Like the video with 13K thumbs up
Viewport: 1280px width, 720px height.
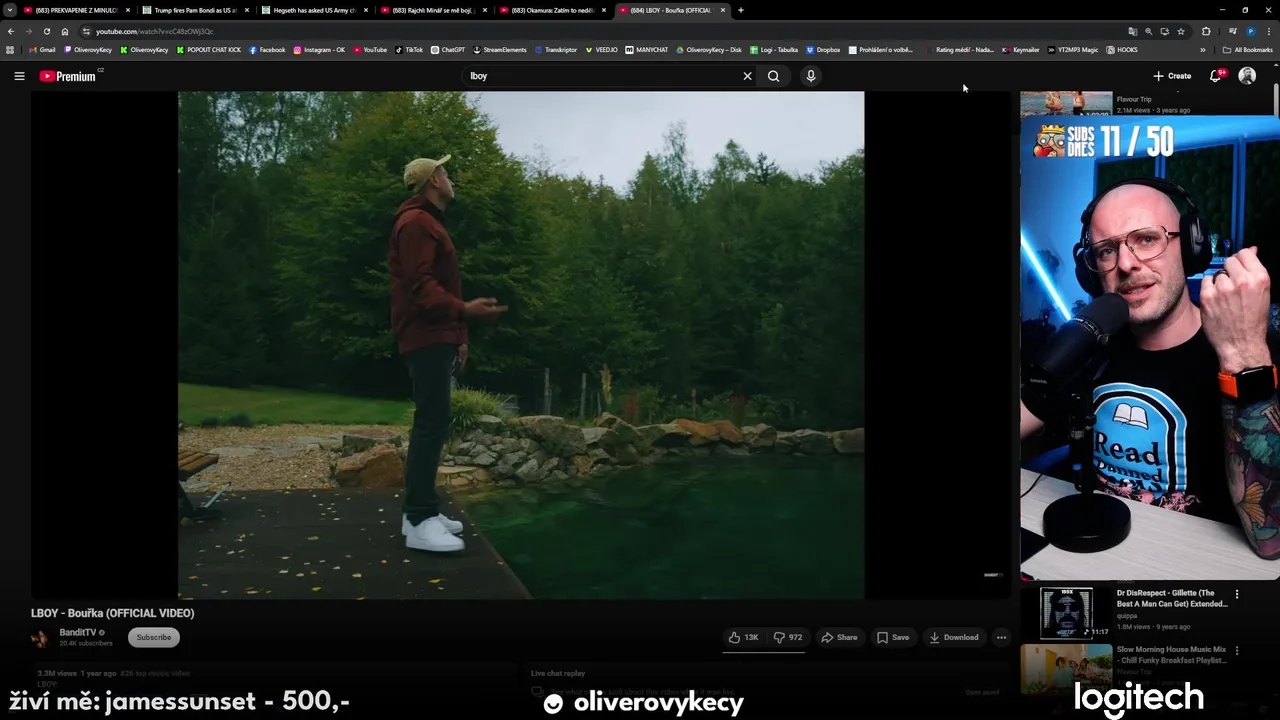(743, 637)
